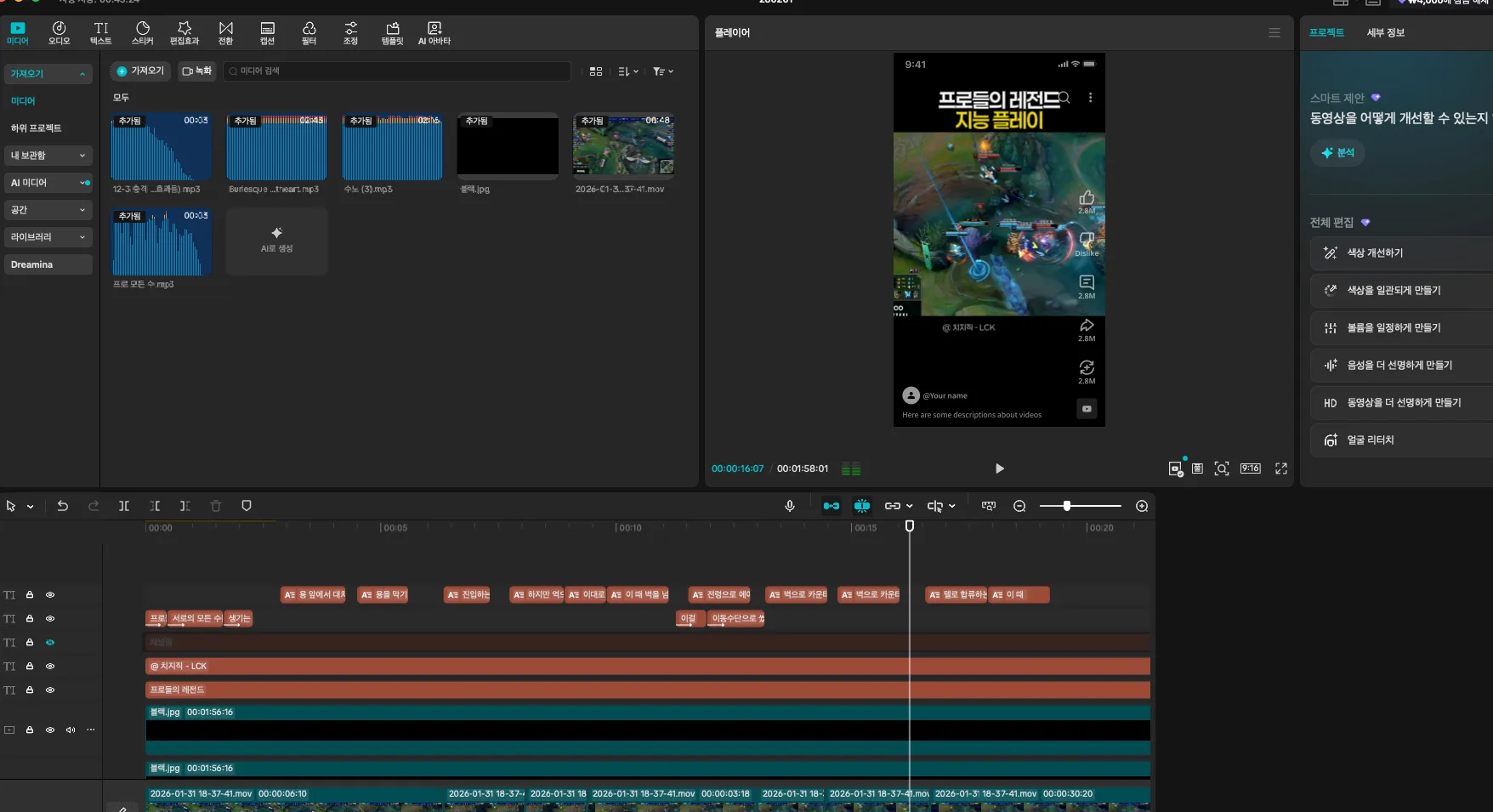This screenshot has width=1493, height=812.
Task: Click 색상 개선하기
Action: pyautogui.click(x=1402, y=253)
